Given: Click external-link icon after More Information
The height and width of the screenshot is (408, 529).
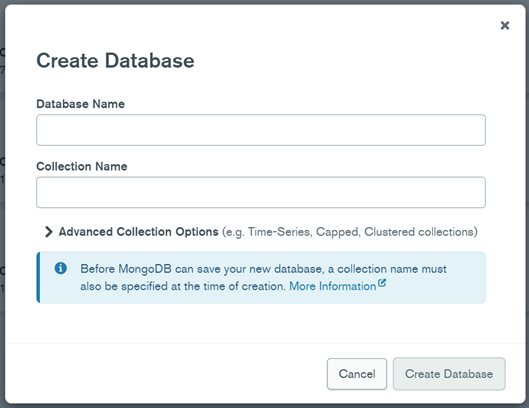Looking at the screenshot, I should click(x=382, y=283).
